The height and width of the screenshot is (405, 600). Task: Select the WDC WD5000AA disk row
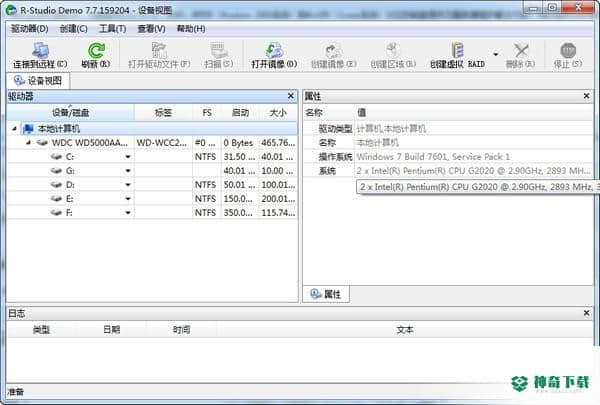tap(152, 143)
